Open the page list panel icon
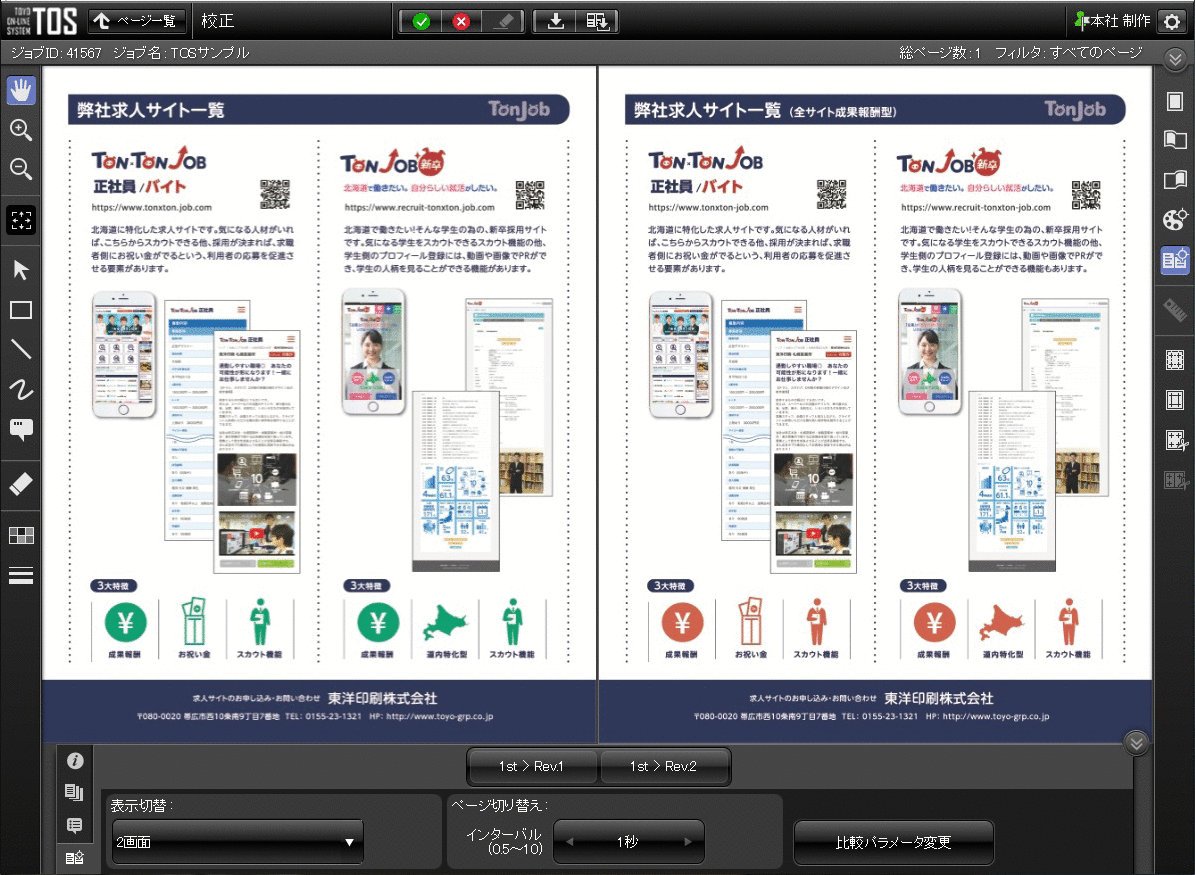This screenshot has height=875, width=1195. [x=74, y=793]
